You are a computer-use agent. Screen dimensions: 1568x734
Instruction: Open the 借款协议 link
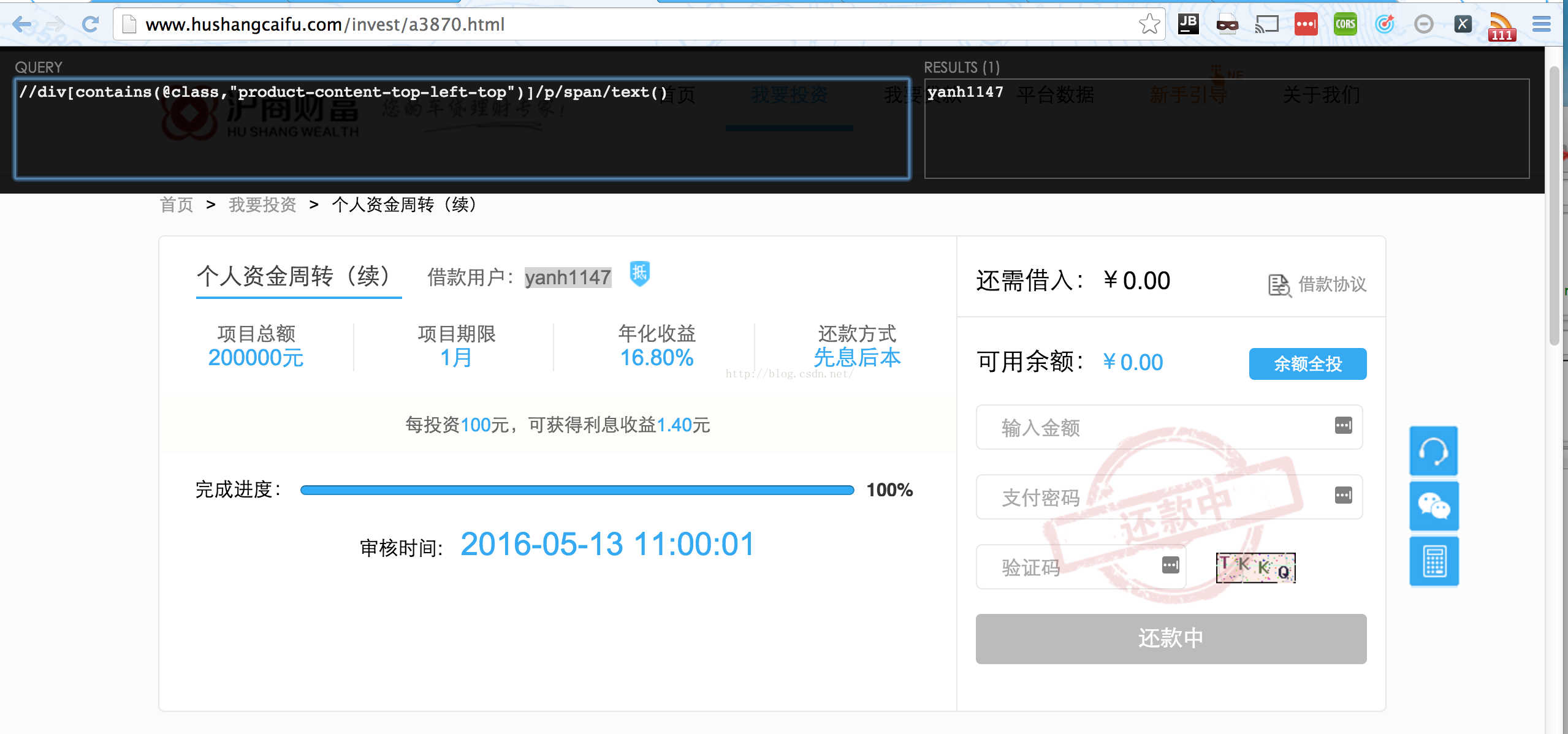click(x=1332, y=284)
